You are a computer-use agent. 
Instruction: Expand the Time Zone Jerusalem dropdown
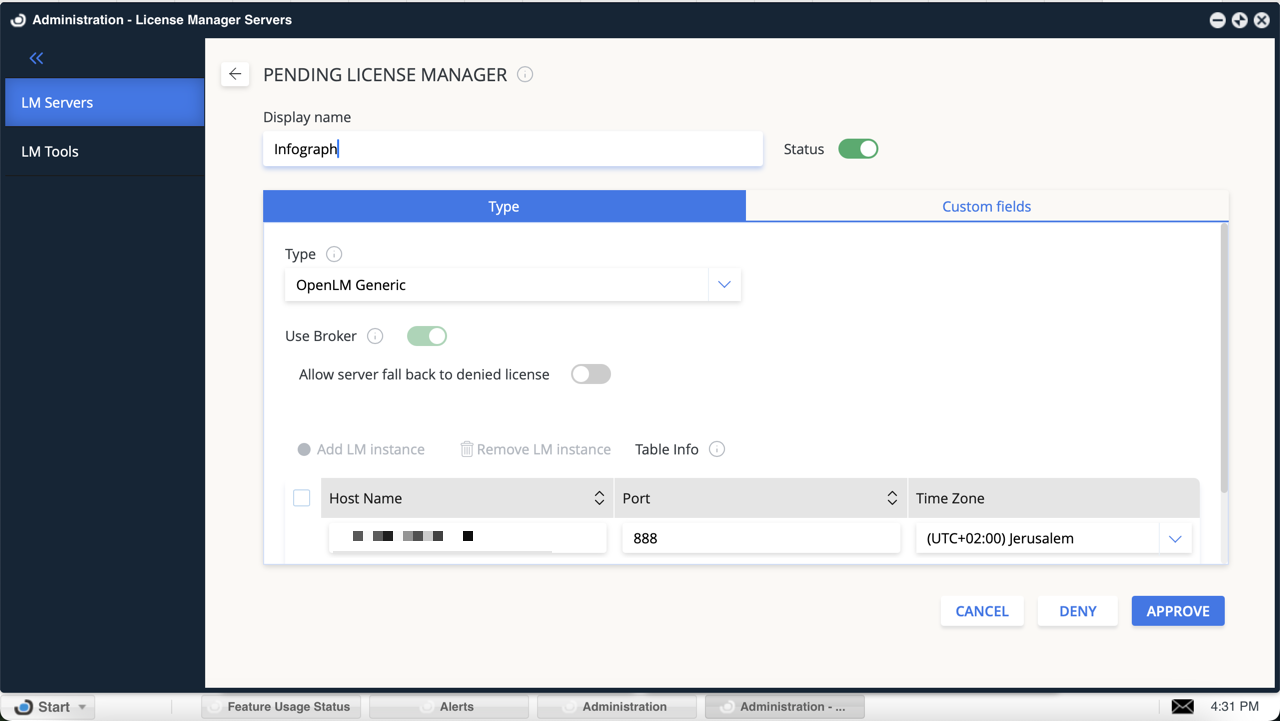1175,539
